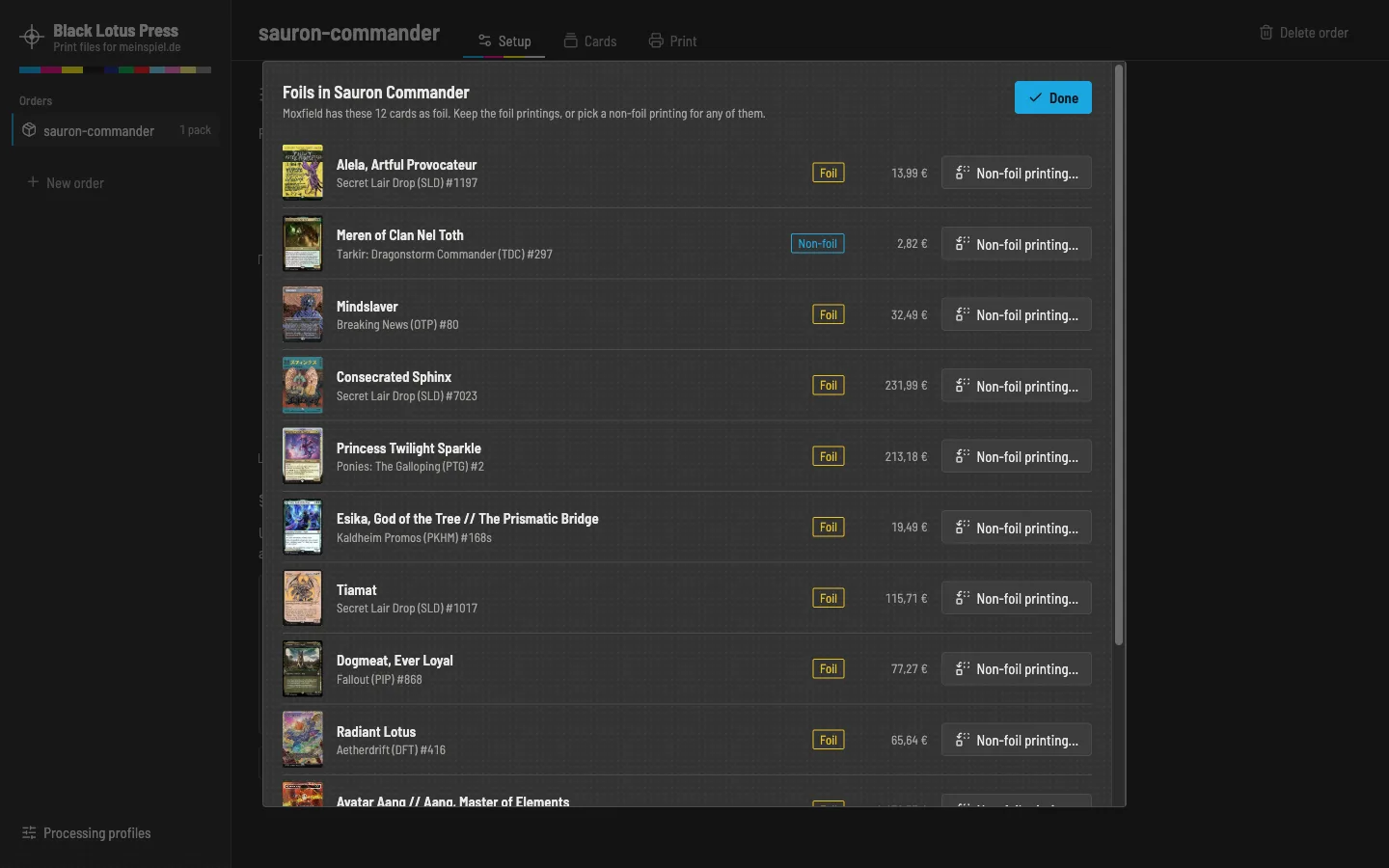Select the sauron-commander order in sidebar
This screenshot has width=1389, height=868.
[x=117, y=130]
